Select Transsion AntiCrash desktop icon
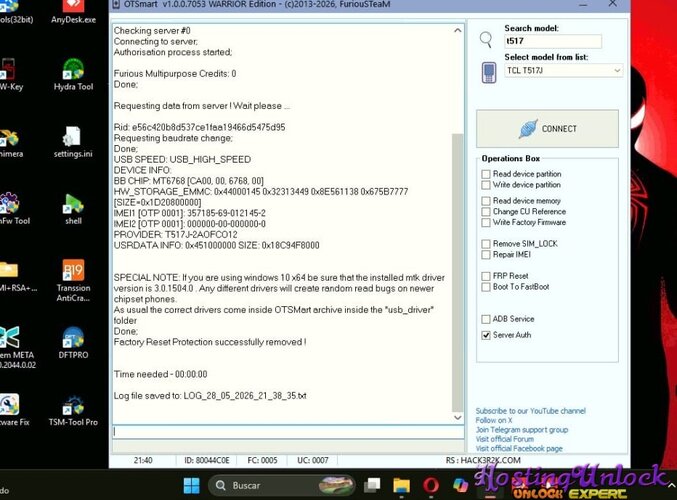 (73, 281)
